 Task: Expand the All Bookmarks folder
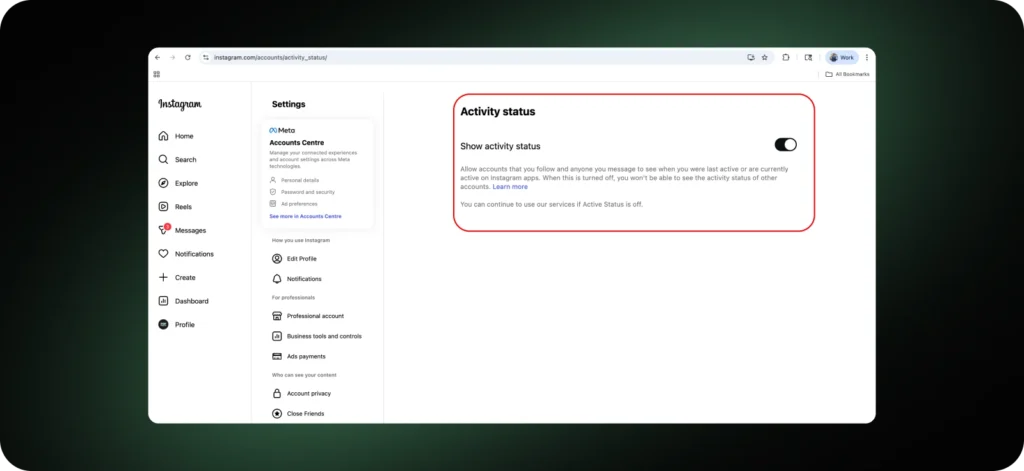click(846, 74)
